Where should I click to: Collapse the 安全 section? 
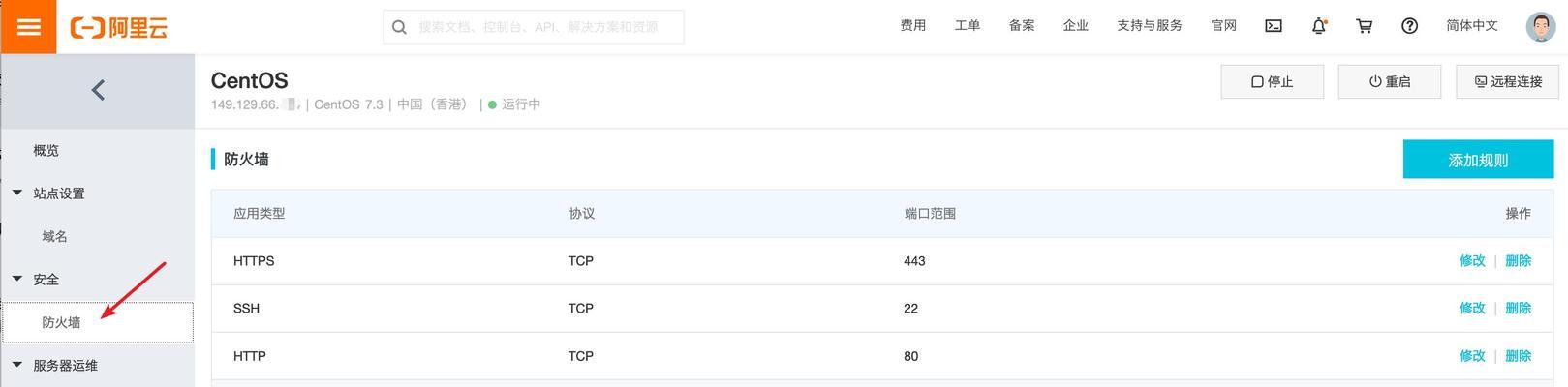tap(17, 279)
